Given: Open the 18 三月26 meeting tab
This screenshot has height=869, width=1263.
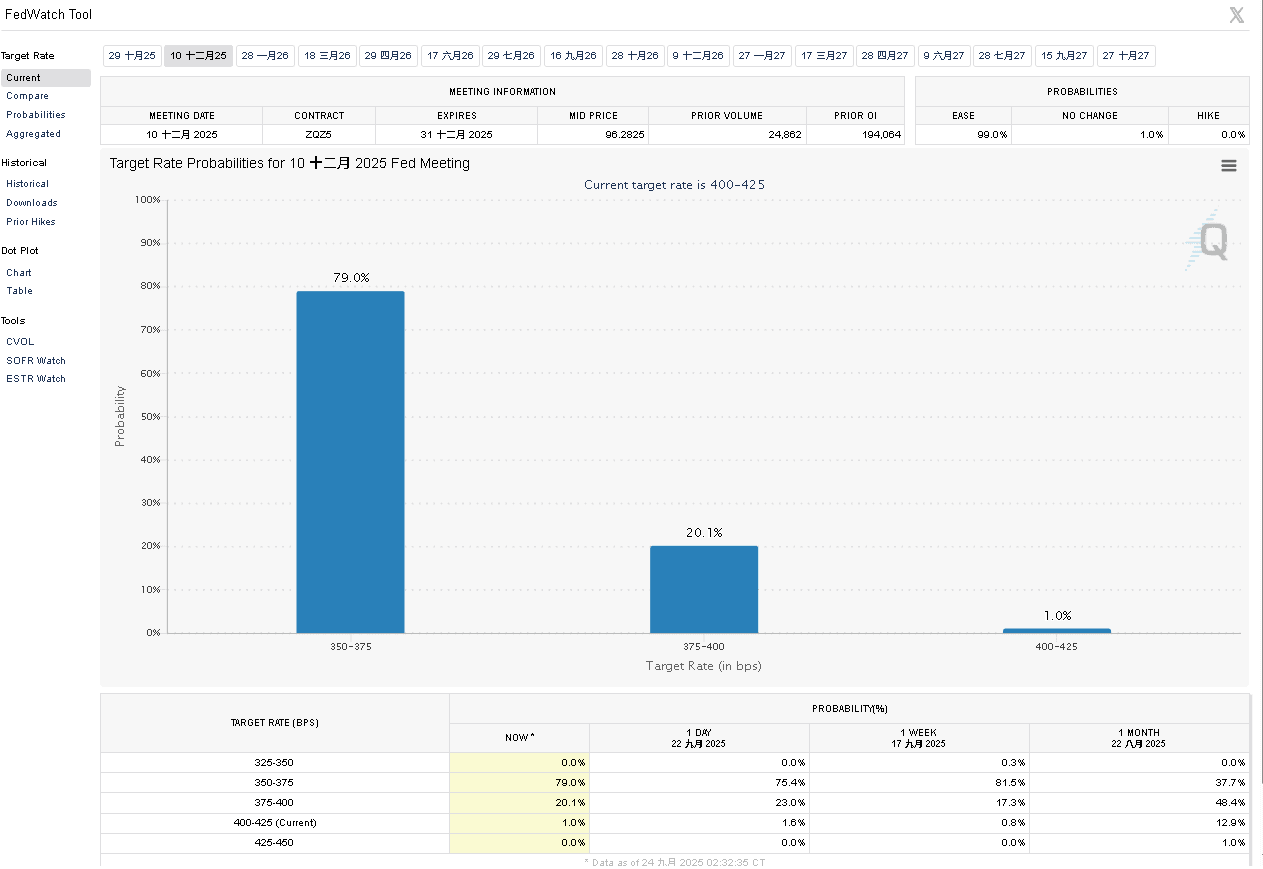Looking at the screenshot, I should click(327, 56).
